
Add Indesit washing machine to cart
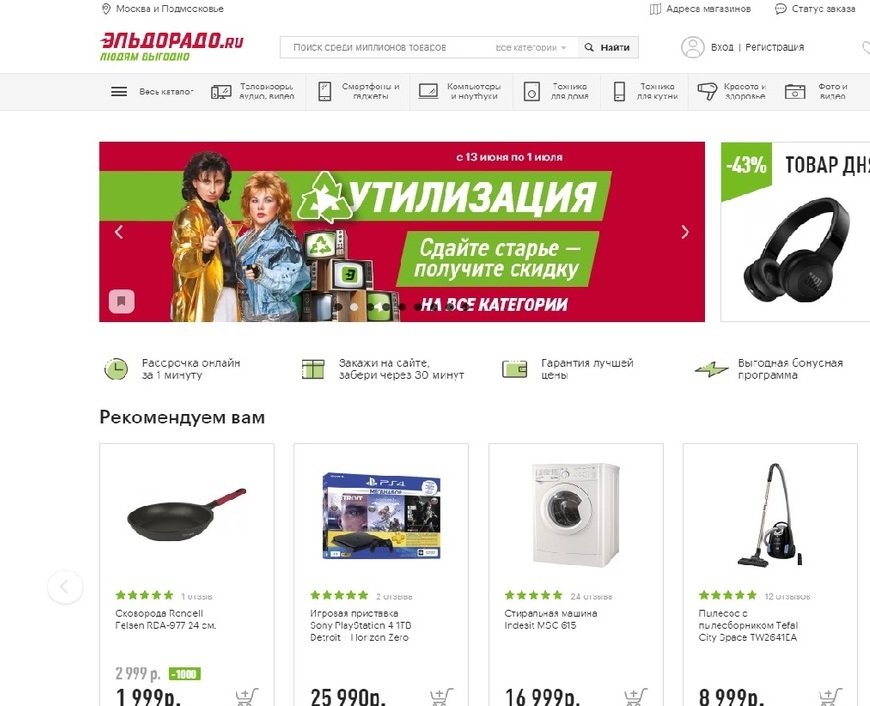[x=636, y=697]
